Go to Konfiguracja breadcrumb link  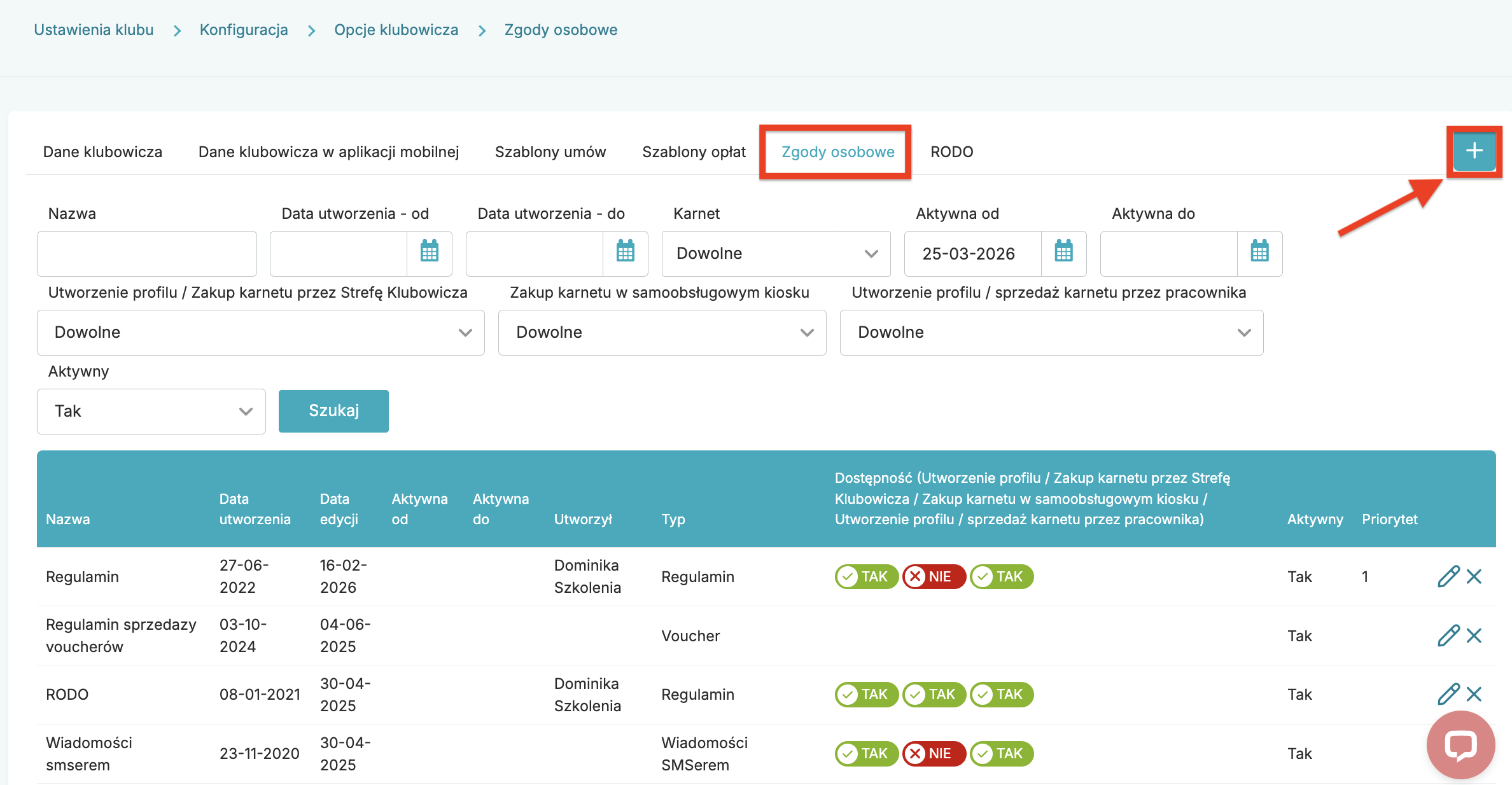[244, 30]
